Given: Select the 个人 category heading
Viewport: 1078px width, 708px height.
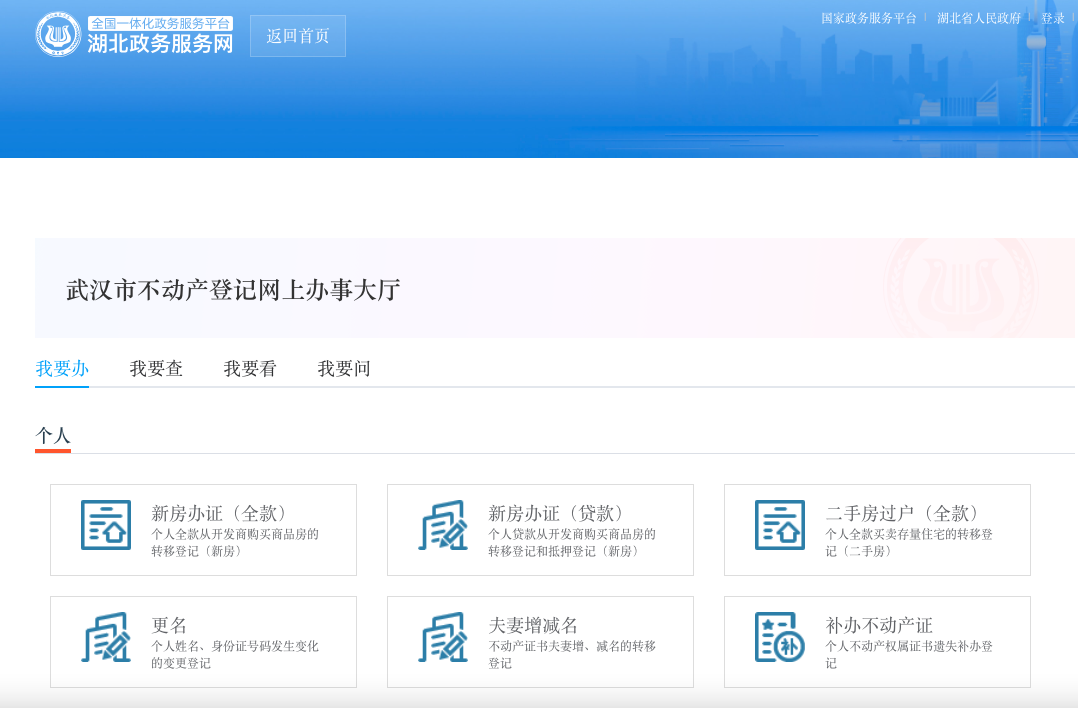Looking at the screenshot, I should click(x=53, y=436).
